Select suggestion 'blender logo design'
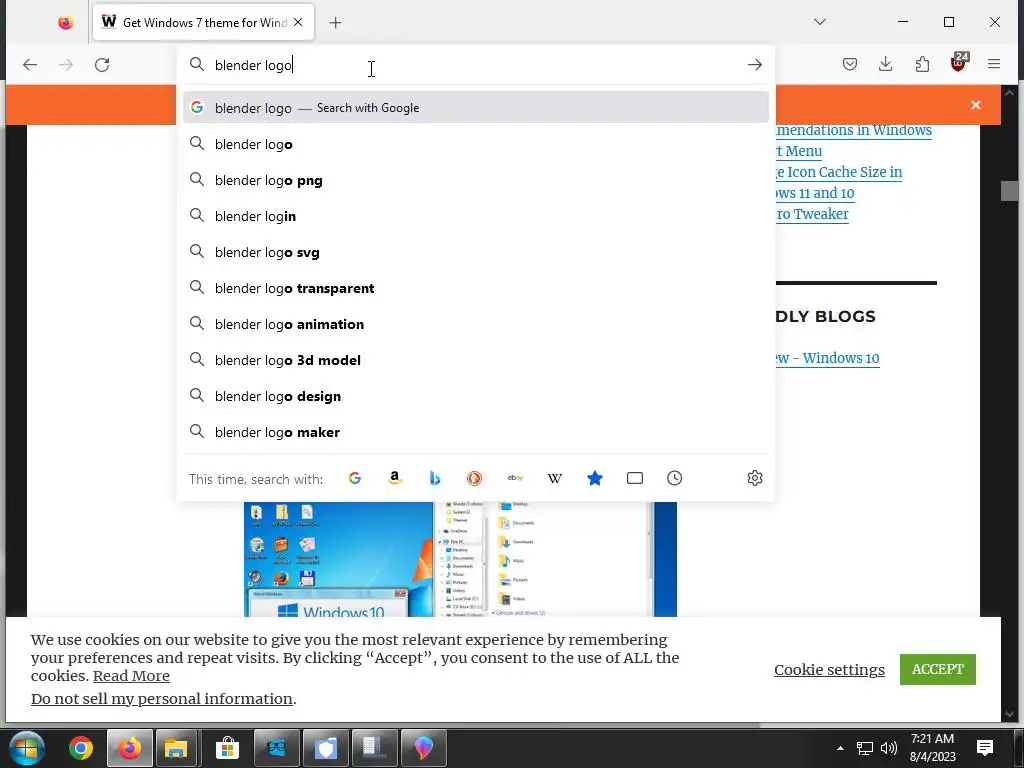The height and width of the screenshot is (768, 1024). coord(475,396)
